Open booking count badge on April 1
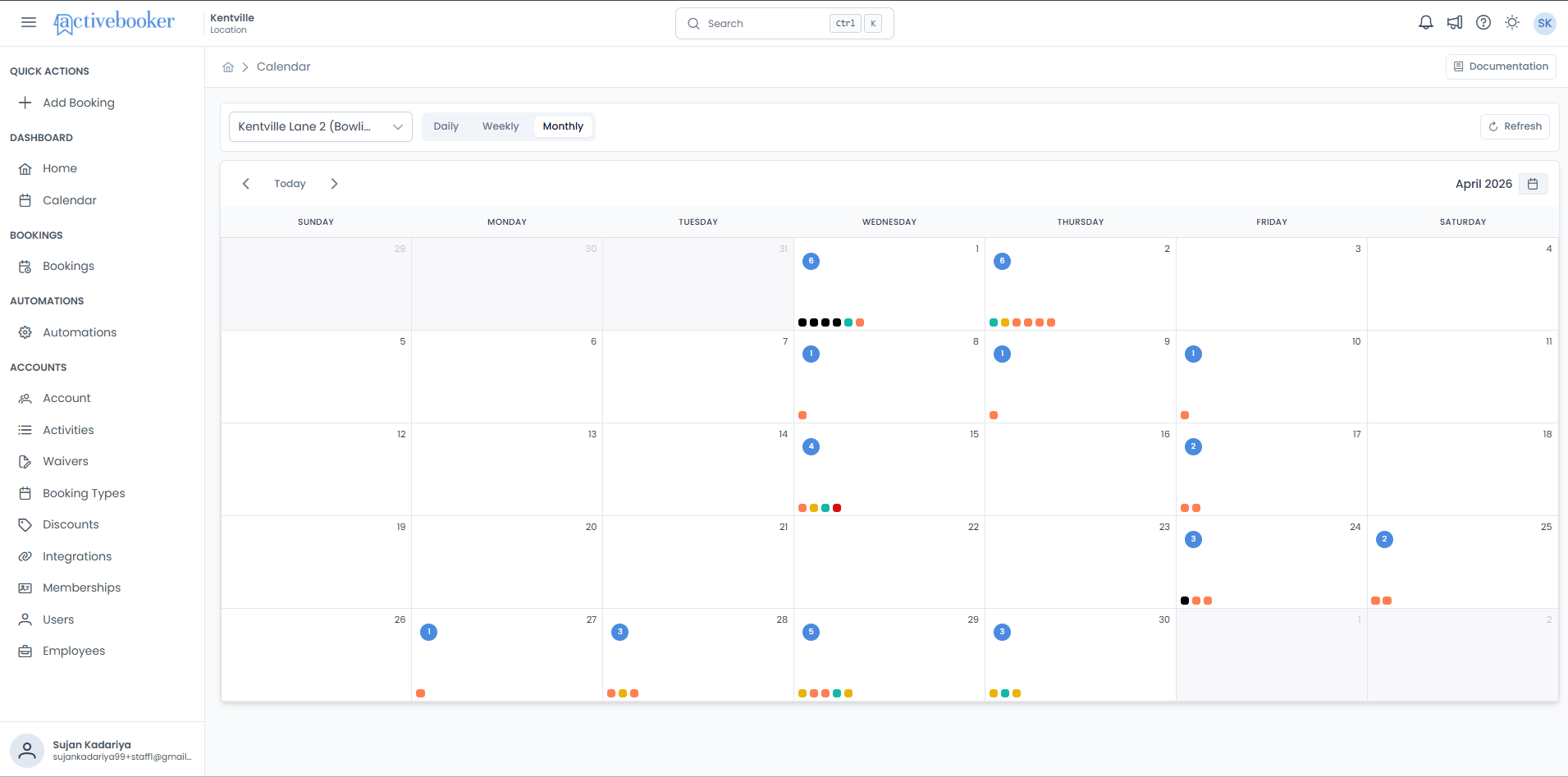Screen dimensions: 1568x777 (811, 261)
